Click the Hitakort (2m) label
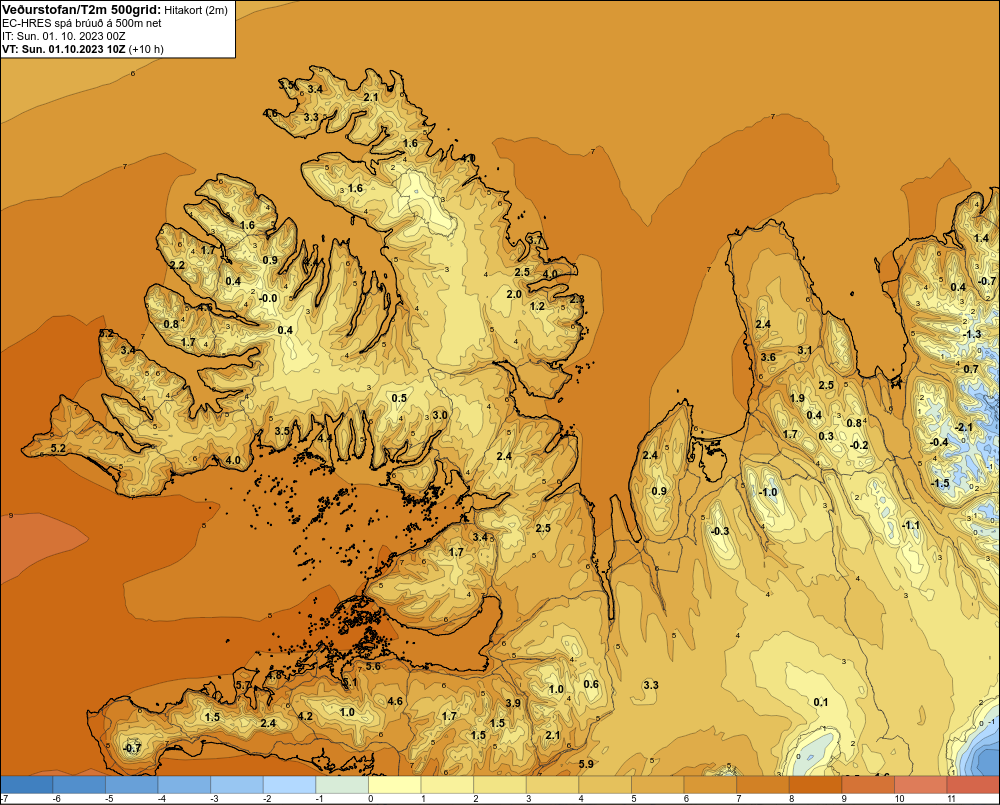The image size is (1000, 805). [x=196, y=10]
